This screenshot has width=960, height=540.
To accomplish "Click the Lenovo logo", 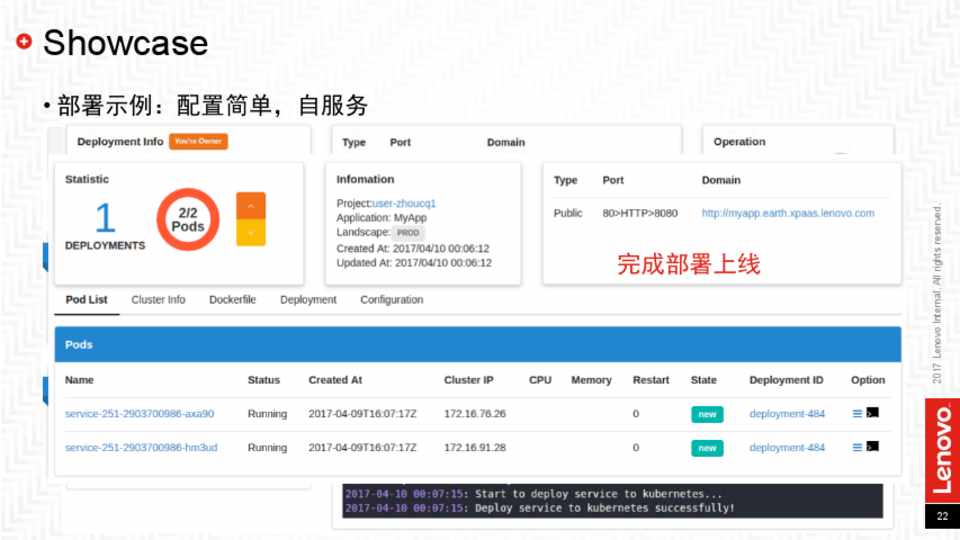I will pos(941,447).
